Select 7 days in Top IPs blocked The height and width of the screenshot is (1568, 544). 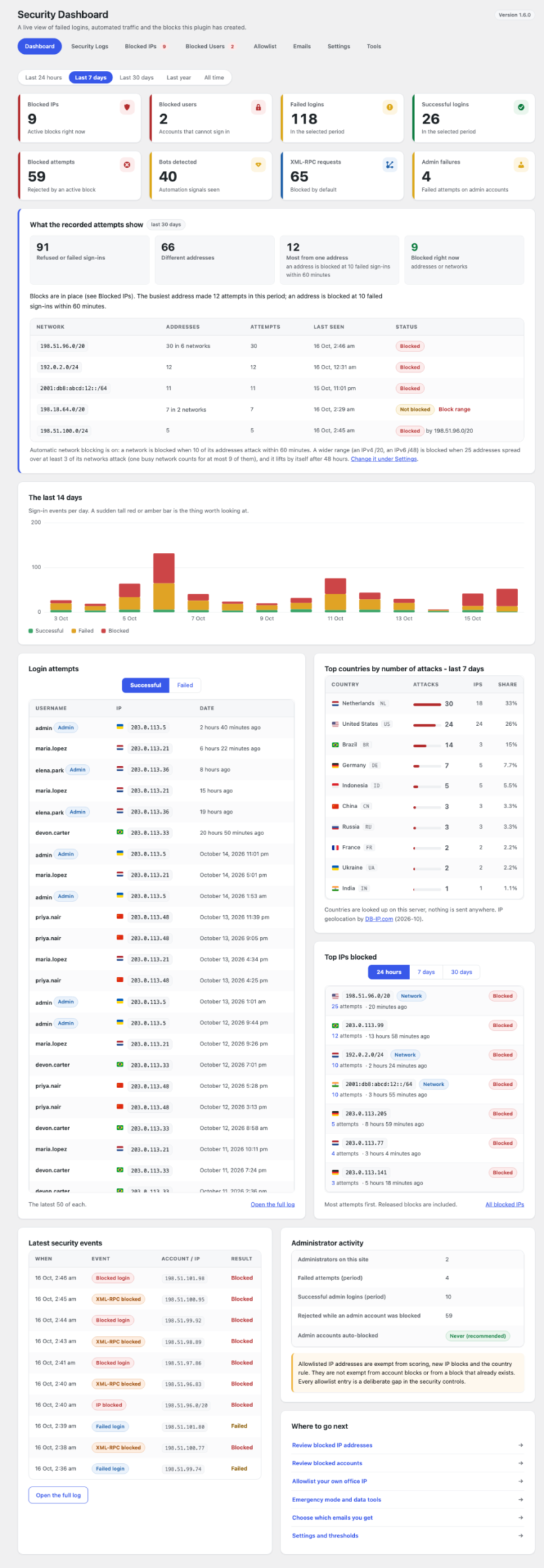click(x=426, y=972)
